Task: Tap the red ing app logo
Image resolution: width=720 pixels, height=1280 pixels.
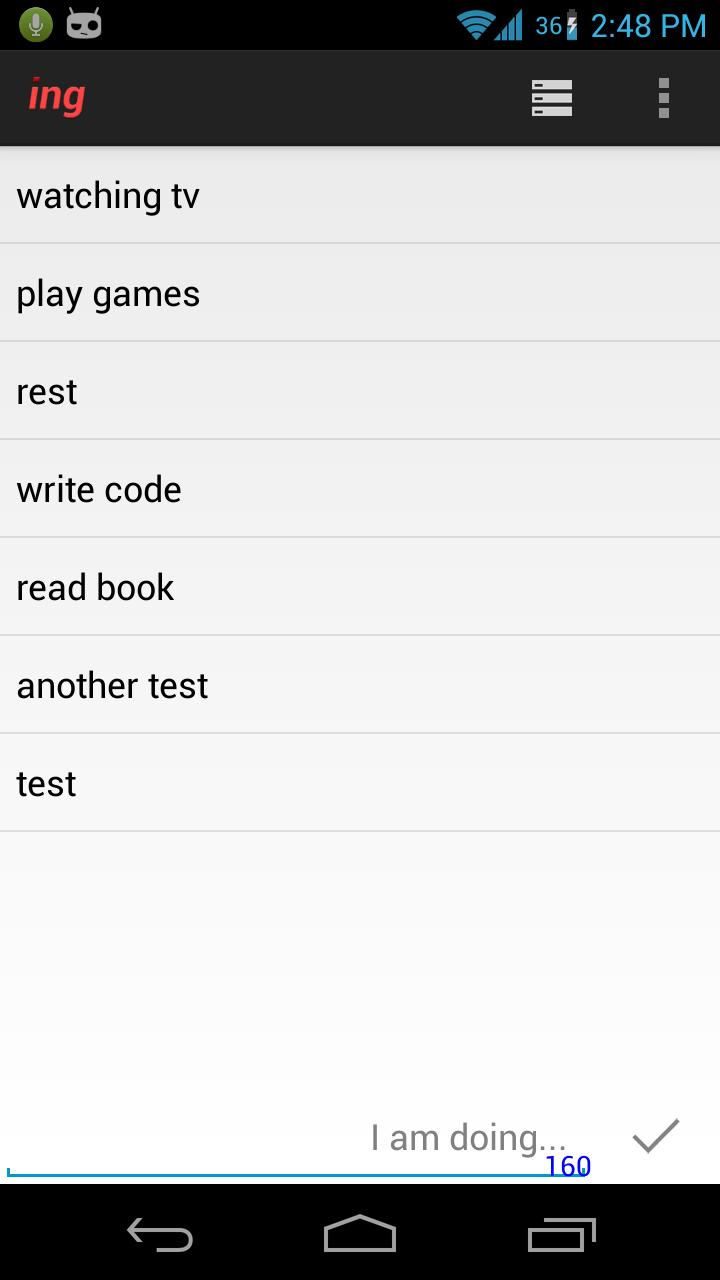Action: (x=57, y=97)
